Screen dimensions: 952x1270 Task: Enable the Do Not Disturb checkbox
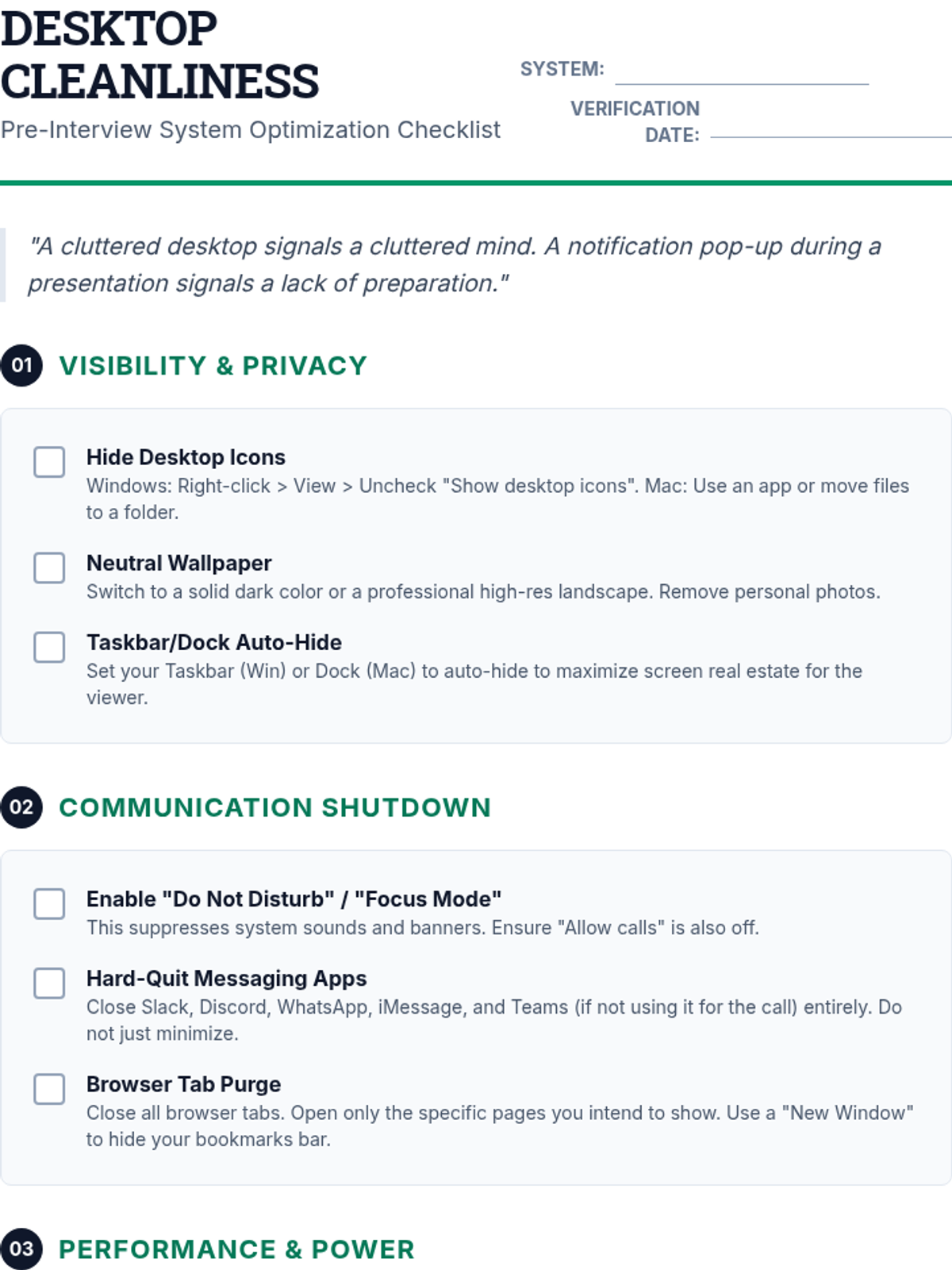pos(49,903)
